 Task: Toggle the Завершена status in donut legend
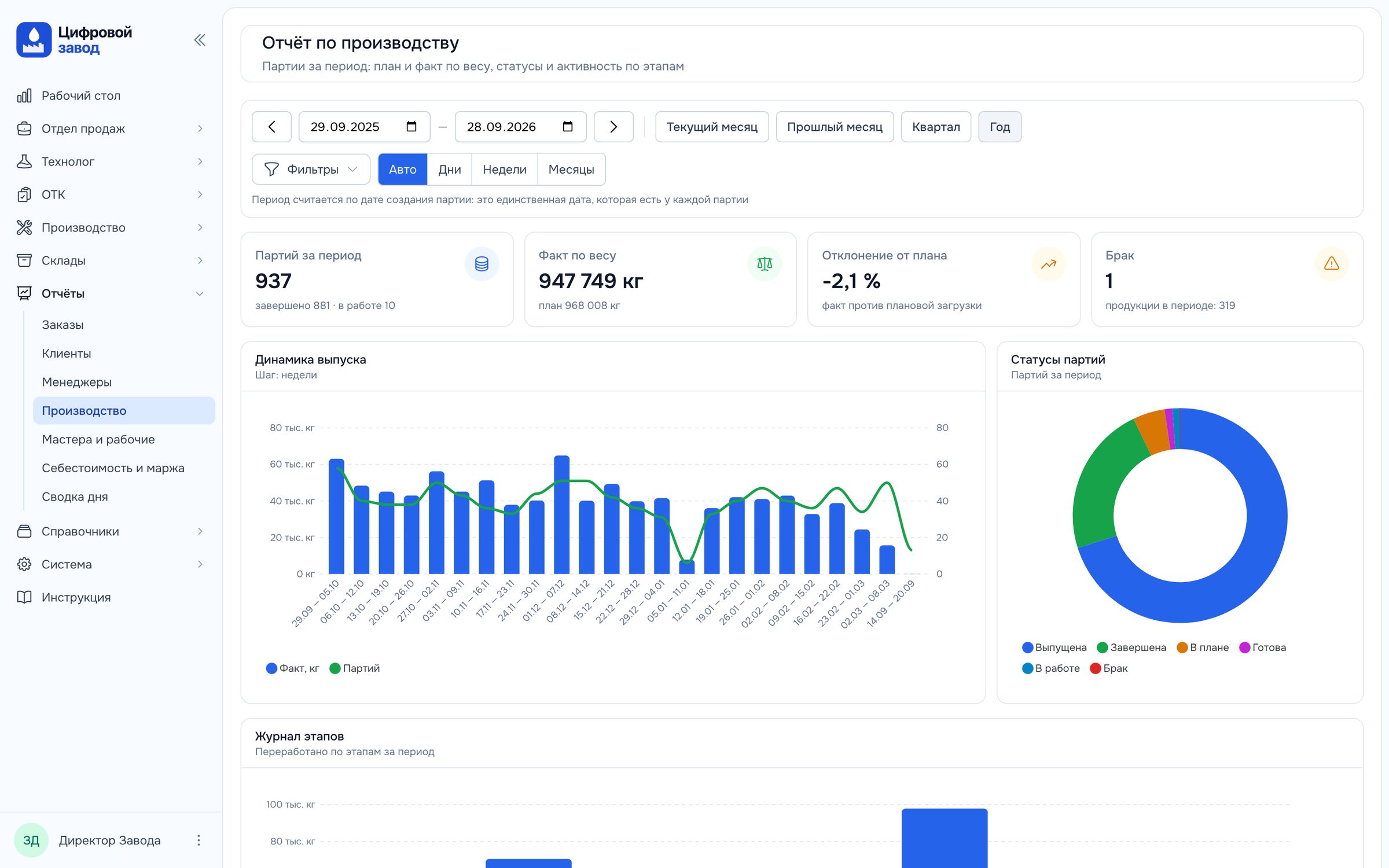(1131, 648)
